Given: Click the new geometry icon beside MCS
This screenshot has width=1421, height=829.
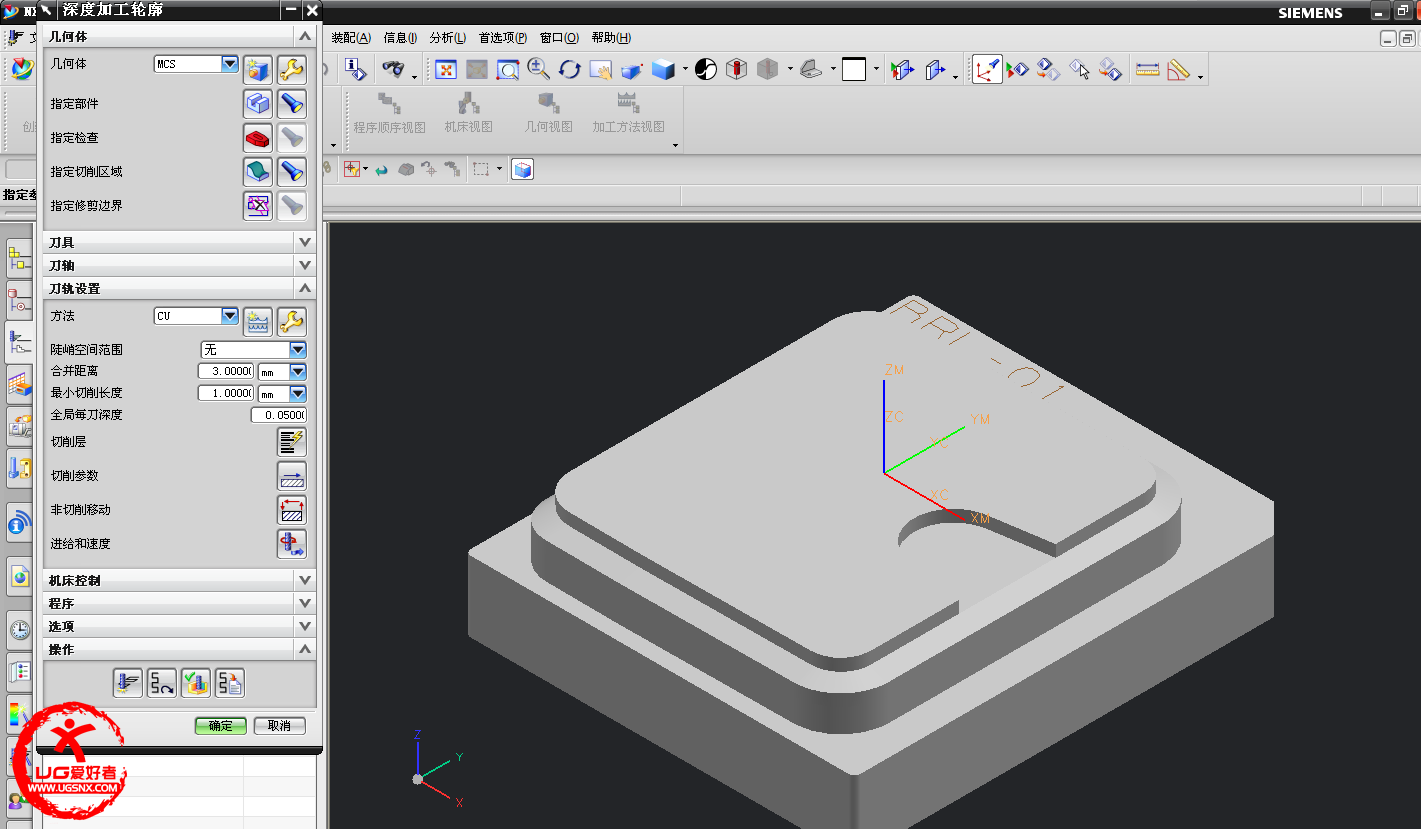Looking at the screenshot, I should [258, 69].
